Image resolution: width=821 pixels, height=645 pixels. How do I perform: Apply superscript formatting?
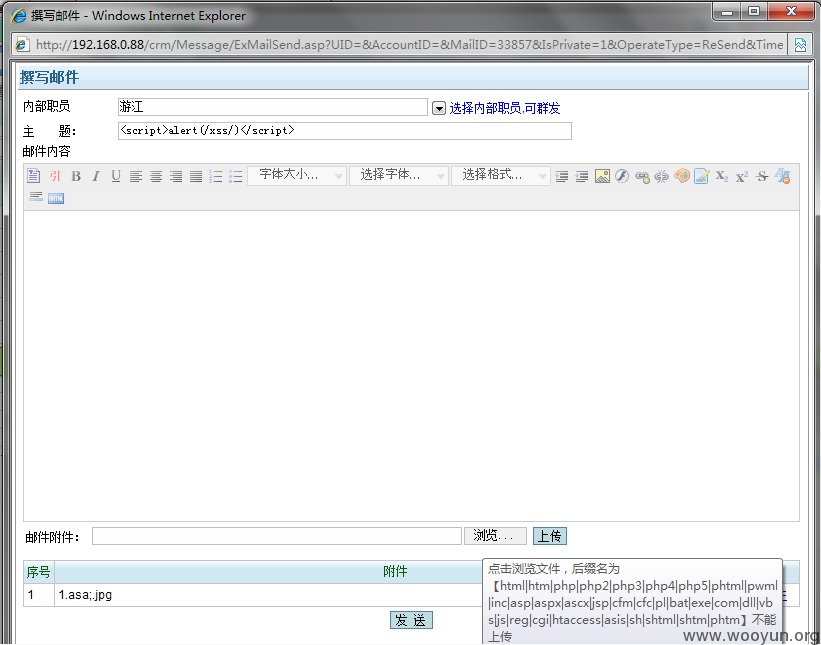point(742,176)
